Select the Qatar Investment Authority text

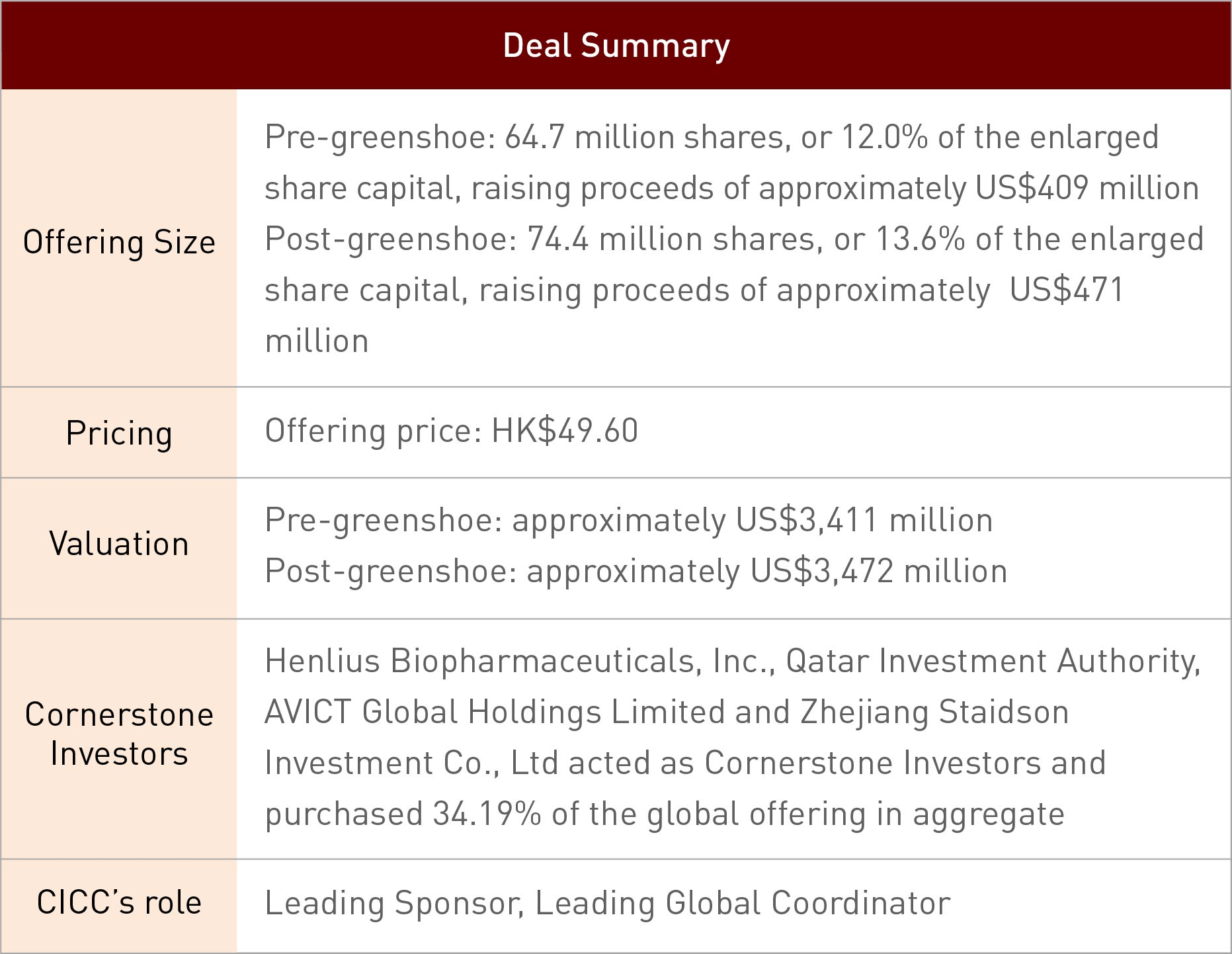pyautogui.click(x=992, y=661)
